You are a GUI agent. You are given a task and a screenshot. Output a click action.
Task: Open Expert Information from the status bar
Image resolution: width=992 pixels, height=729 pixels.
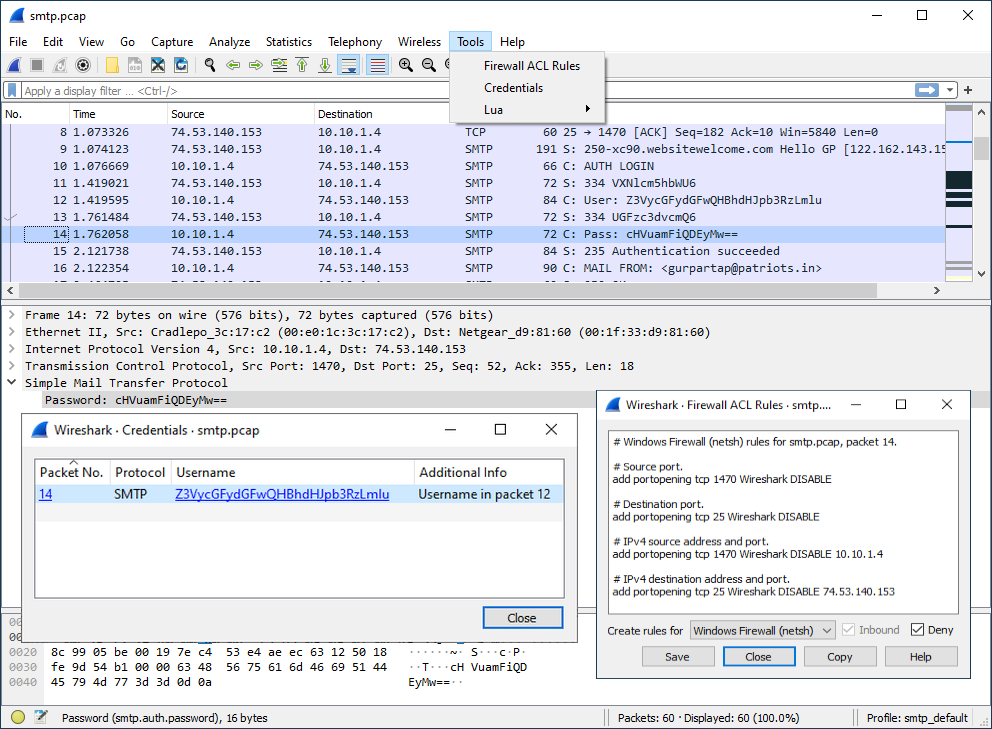[x=17, y=717]
